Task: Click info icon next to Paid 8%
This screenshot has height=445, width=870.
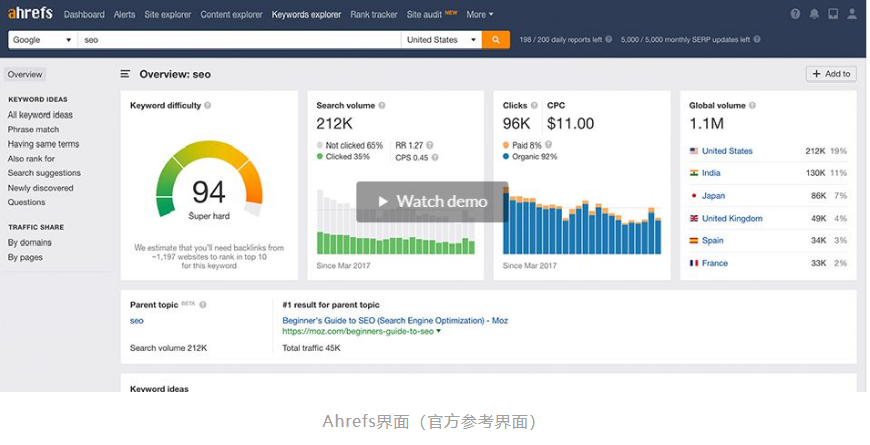Action: tap(548, 145)
